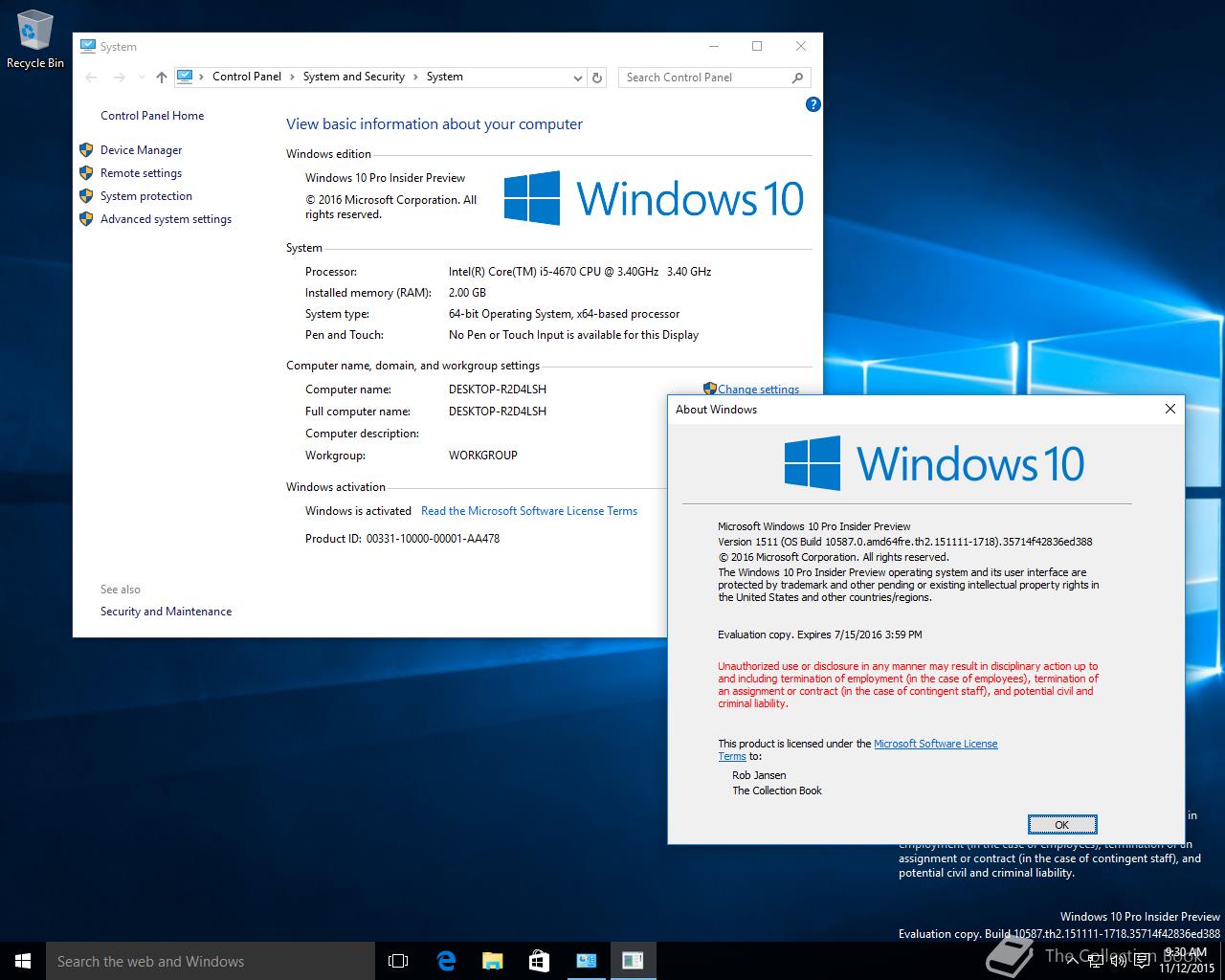Select the Product ID text 00331-10000-00001-AA478
1225x980 pixels.
click(433, 539)
